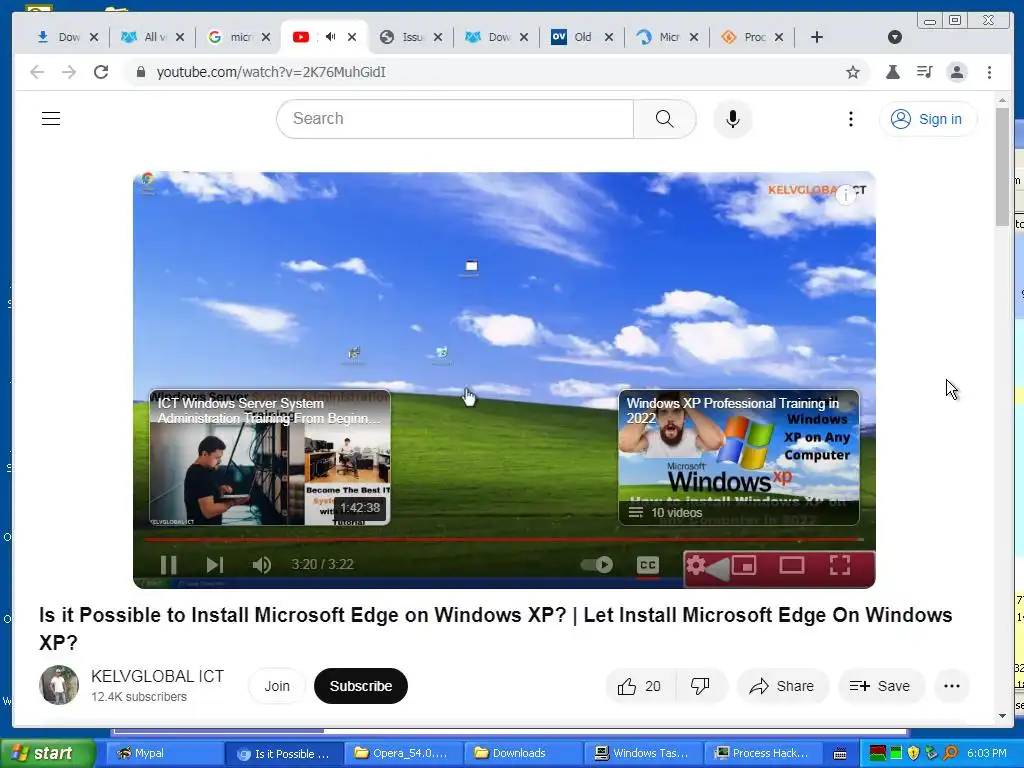Open the browser three-dot menu

tap(989, 72)
